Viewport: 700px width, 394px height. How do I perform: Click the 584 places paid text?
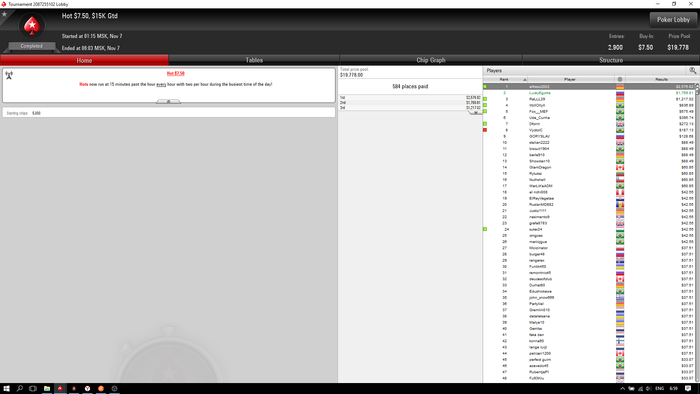[x=410, y=87]
